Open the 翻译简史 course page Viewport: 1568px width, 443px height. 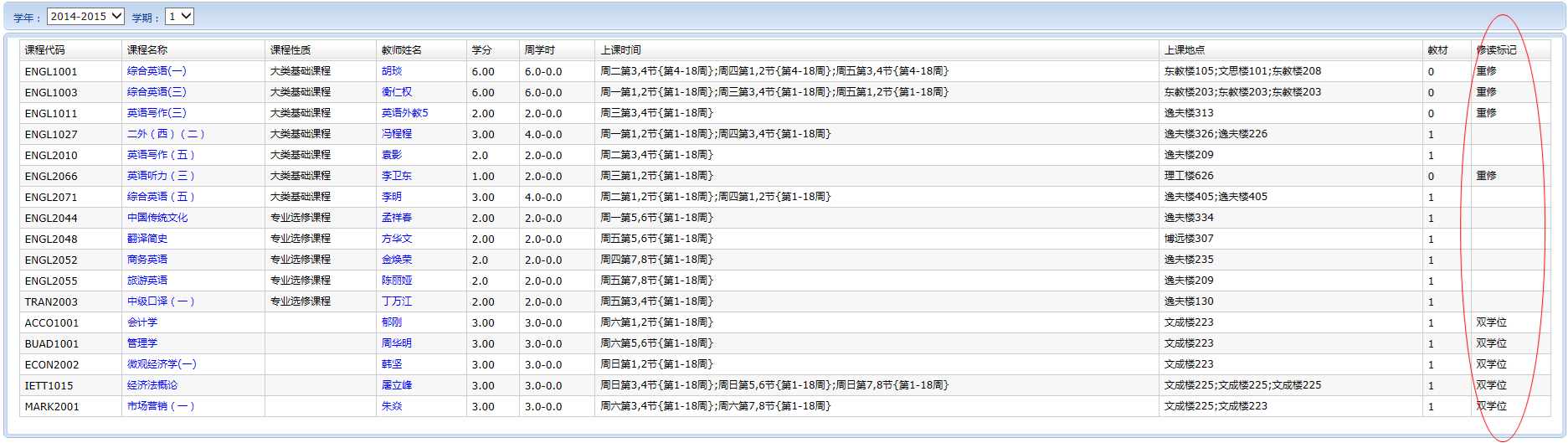point(147,239)
